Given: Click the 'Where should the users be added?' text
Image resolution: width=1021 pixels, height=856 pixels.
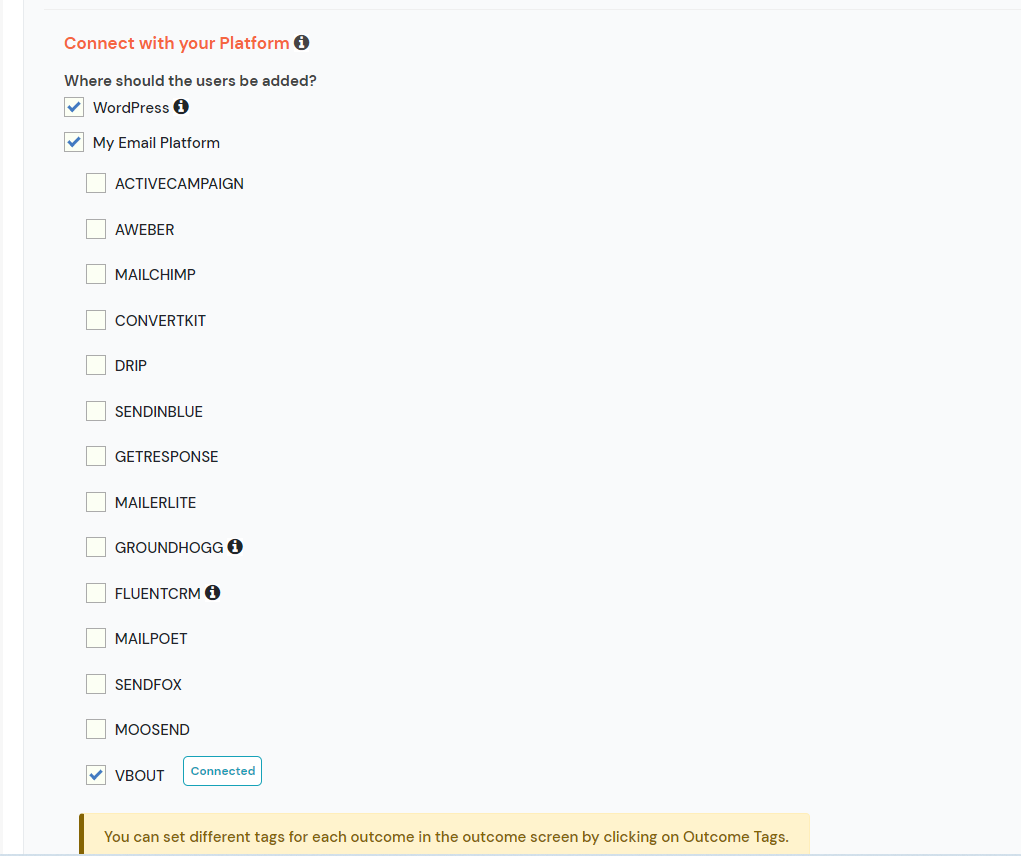Looking at the screenshot, I should pyautogui.click(x=190, y=81).
